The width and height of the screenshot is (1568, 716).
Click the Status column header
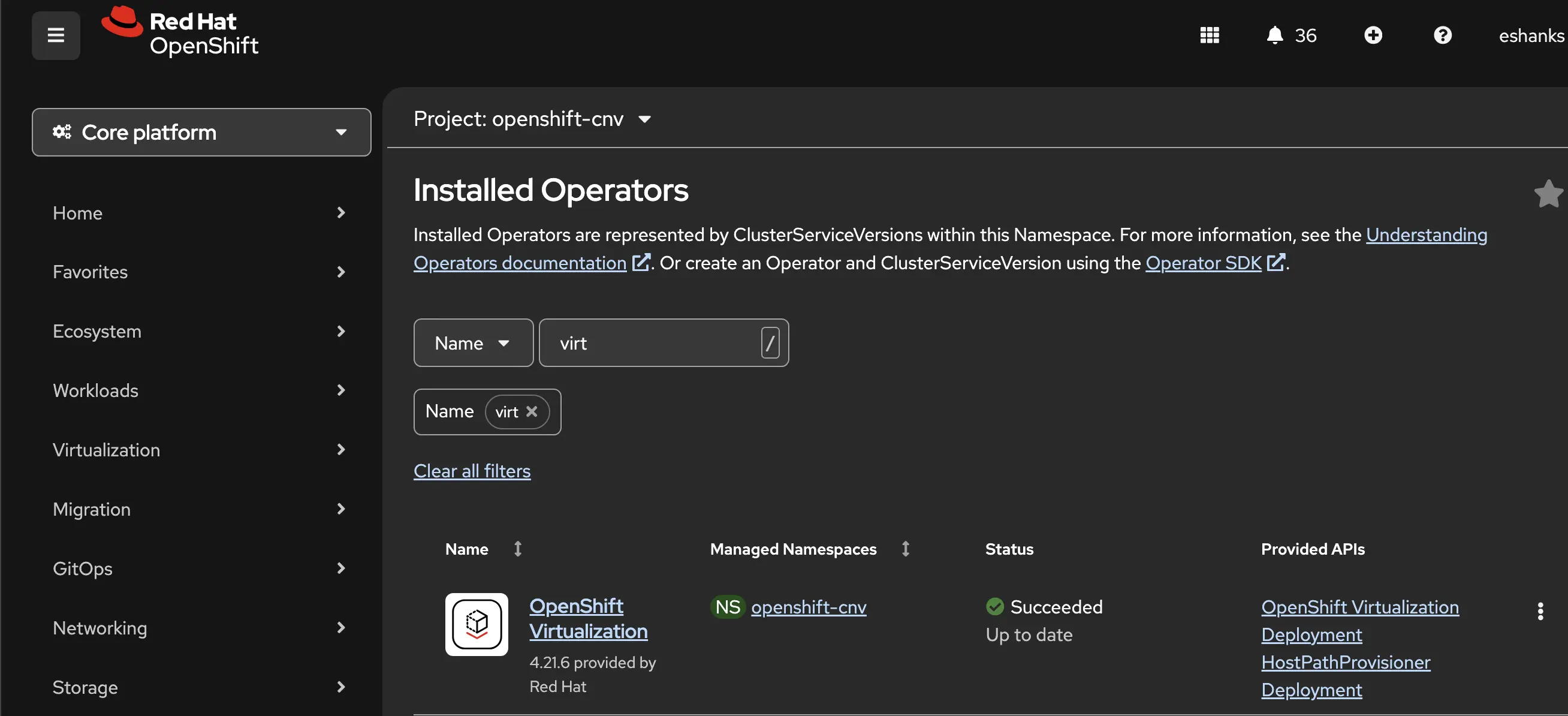tap(1009, 549)
